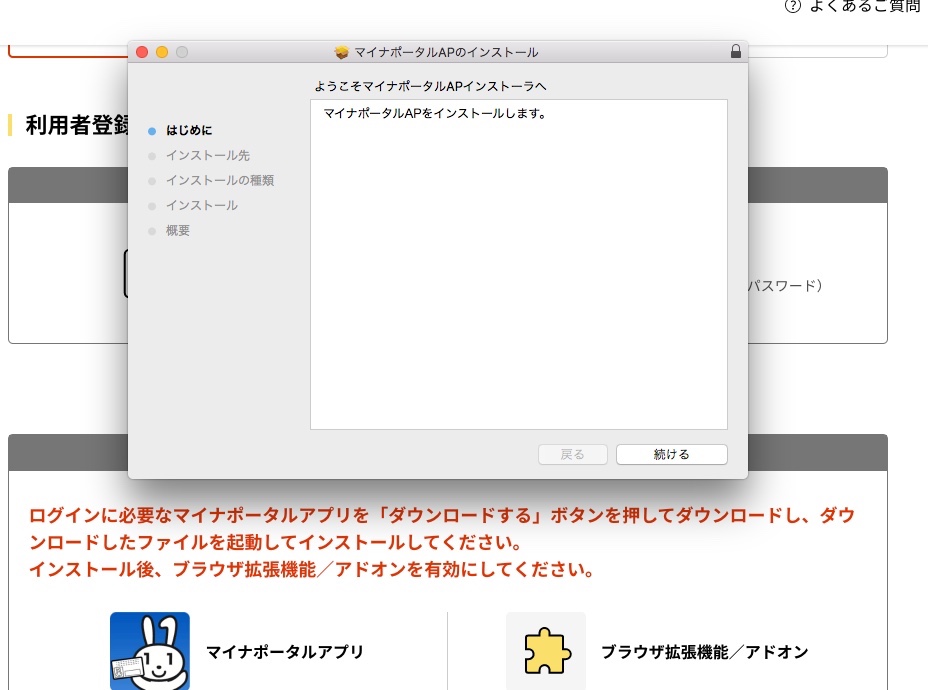The width and height of the screenshot is (928, 690).
Task: Click the red download instructions text
Action: coord(442,542)
